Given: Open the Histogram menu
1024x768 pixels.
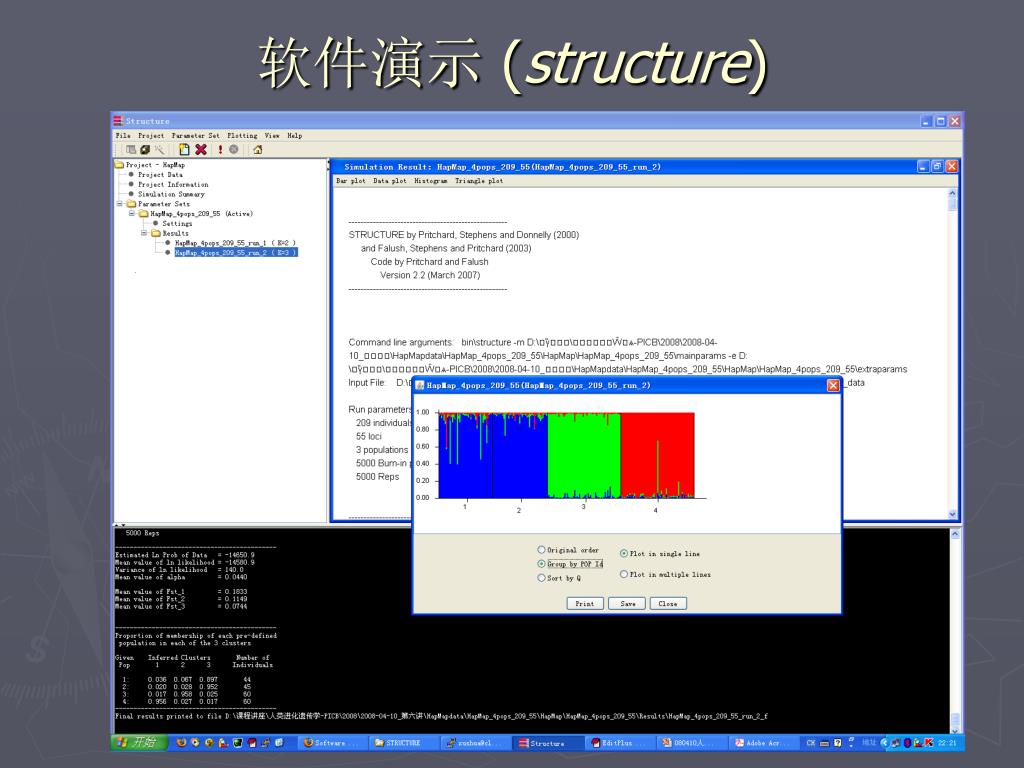Looking at the screenshot, I should [430, 181].
